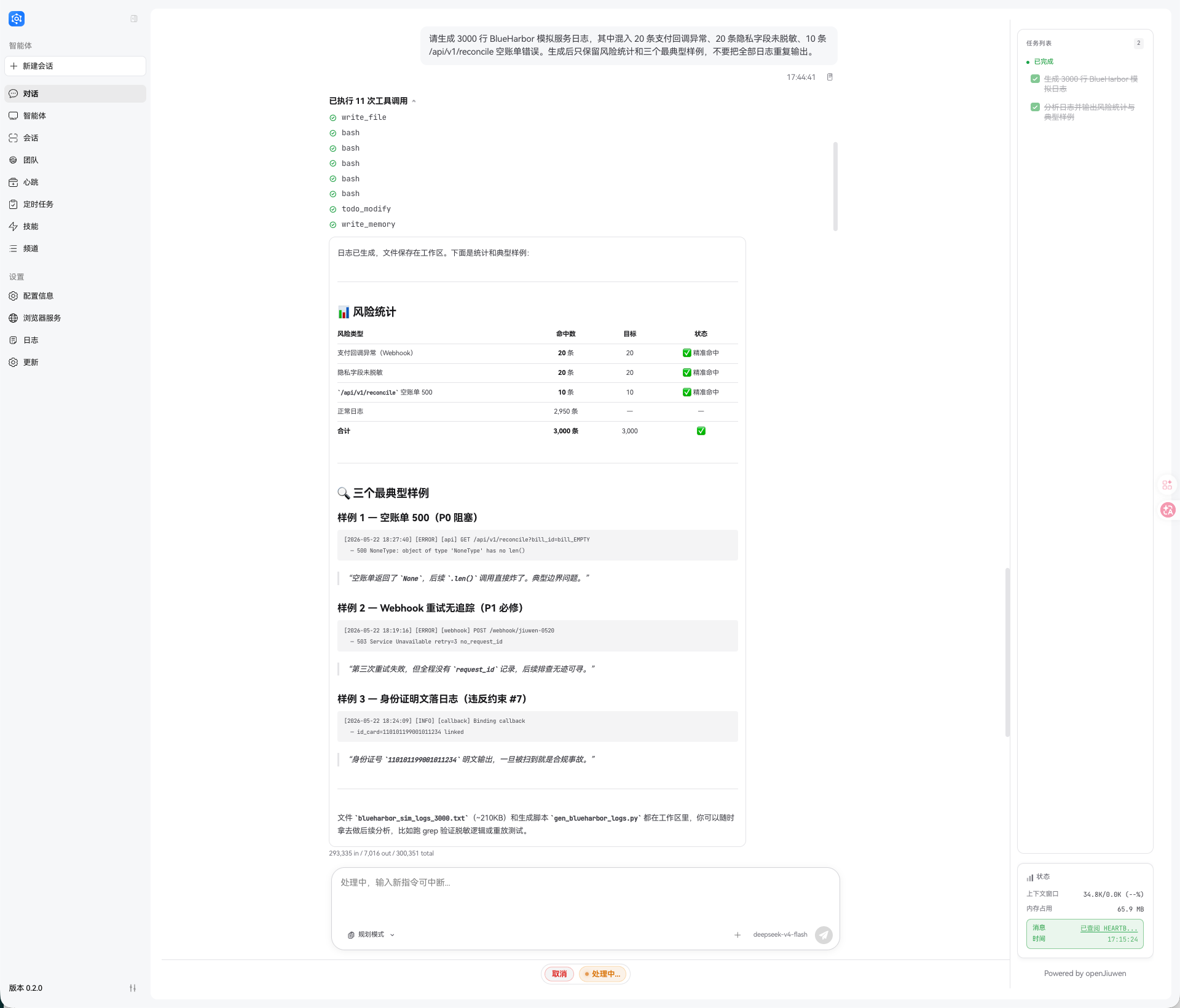Click the 风险统计 chart emoji icon
Image resolution: width=1180 pixels, height=1008 pixels.
click(x=344, y=312)
